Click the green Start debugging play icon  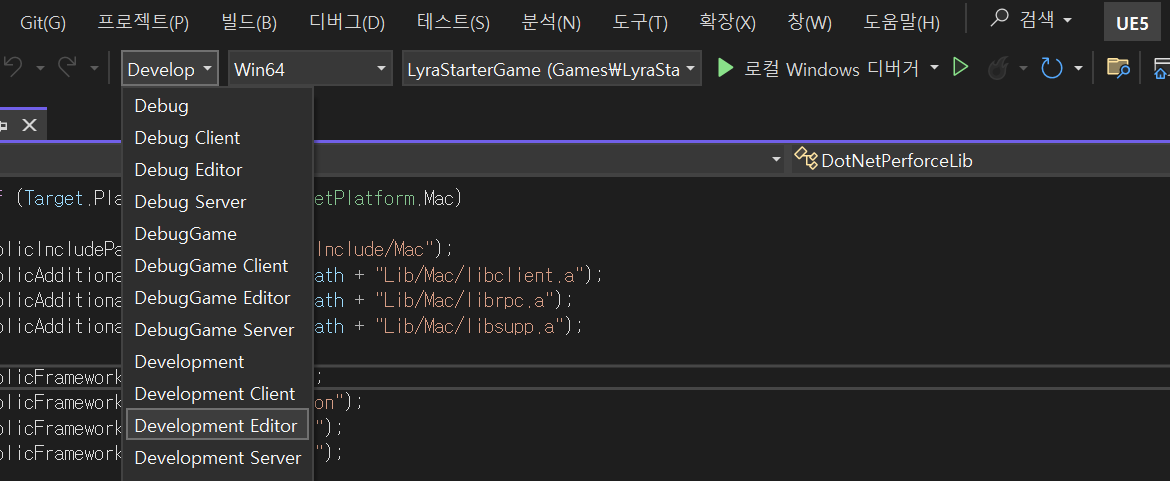(724, 69)
